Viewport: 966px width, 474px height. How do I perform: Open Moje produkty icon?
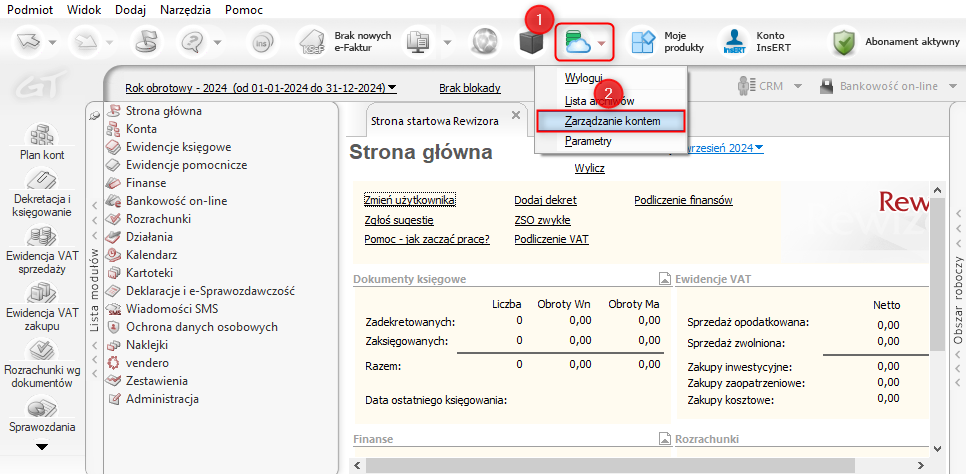pyautogui.click(x=643, y=43)
